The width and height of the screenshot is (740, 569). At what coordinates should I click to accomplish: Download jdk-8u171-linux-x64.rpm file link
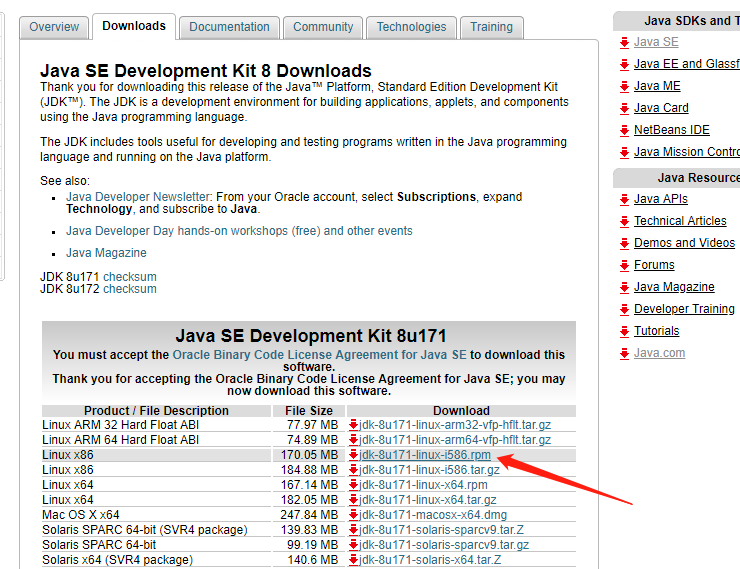click(x=424, y=485)
